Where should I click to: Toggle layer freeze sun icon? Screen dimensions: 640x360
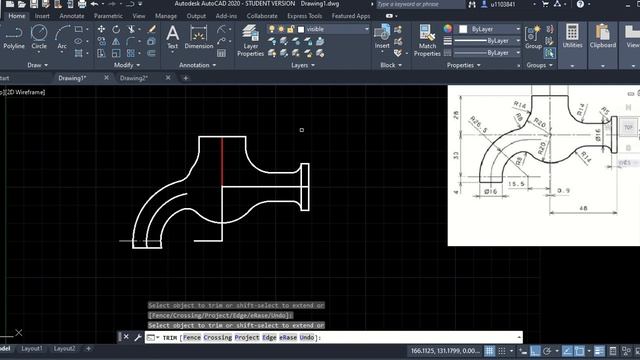tap(281, 29)
